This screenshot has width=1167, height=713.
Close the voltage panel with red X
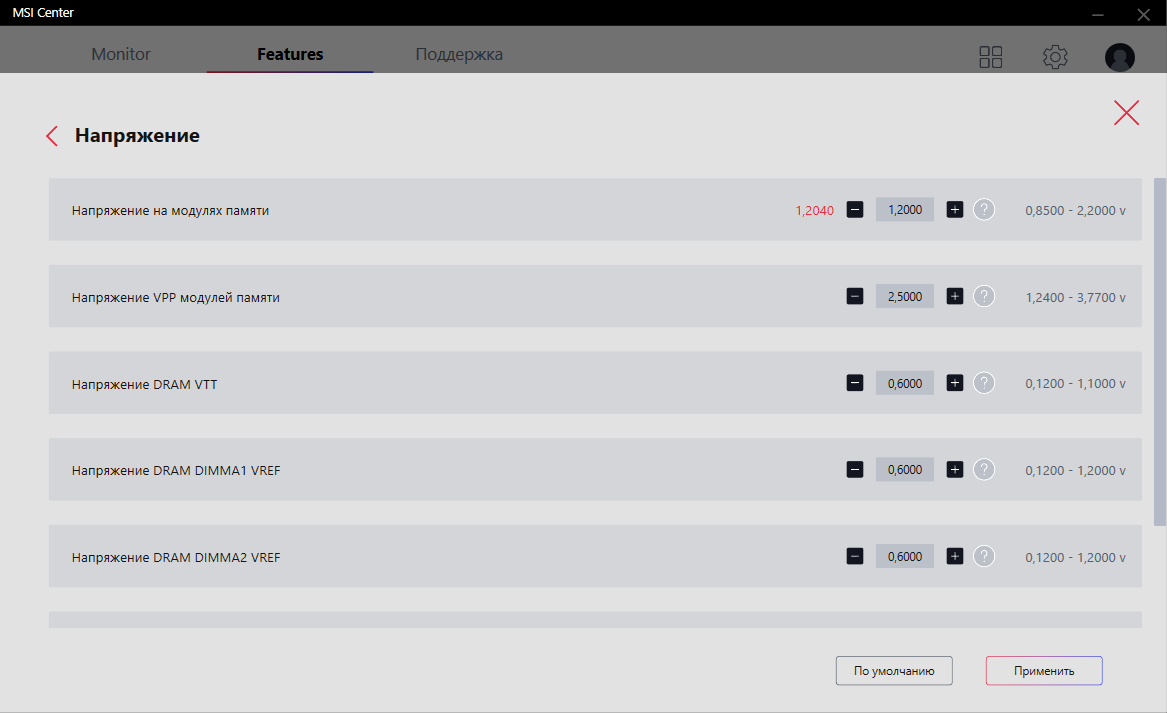(1126, 113)
